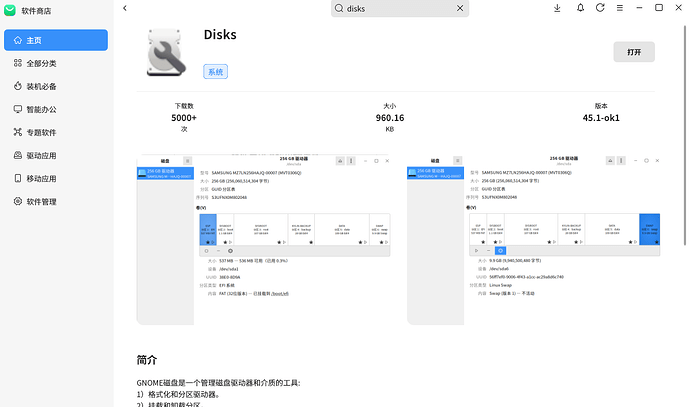
Task: Minimize the software store window
Action: point(639,8)
